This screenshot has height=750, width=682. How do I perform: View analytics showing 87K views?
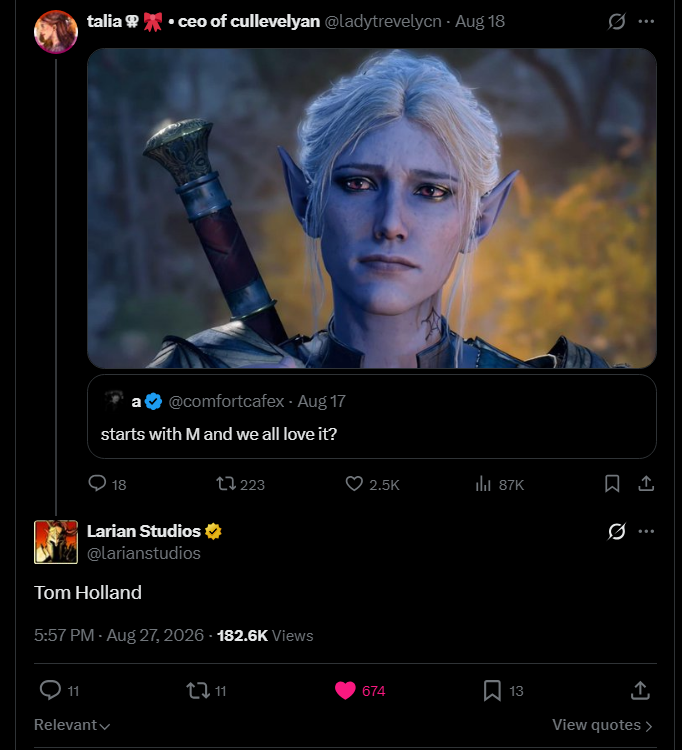(x=499, y=484)
